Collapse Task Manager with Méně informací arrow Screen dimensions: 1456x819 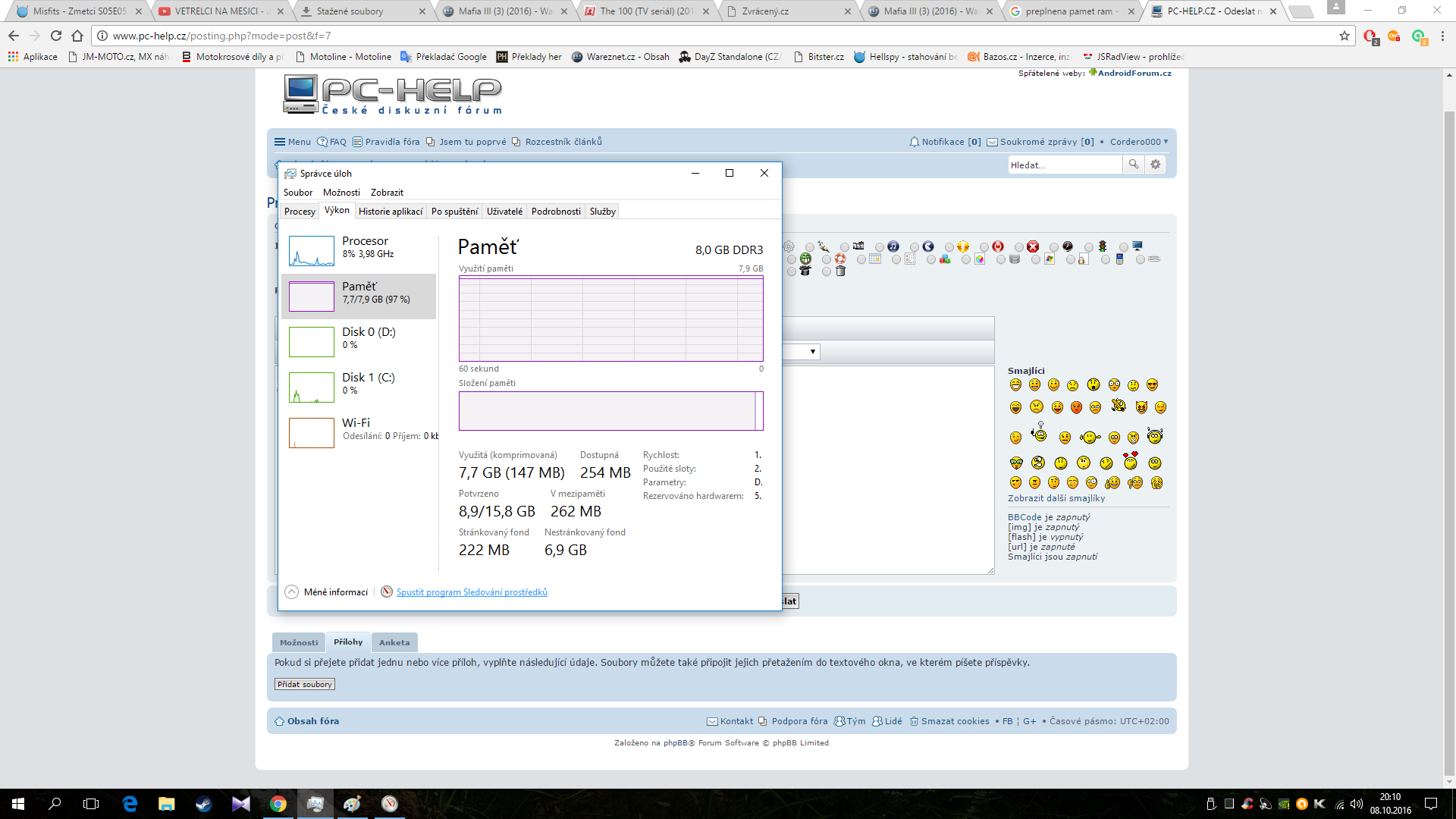(x=292, y=592)
